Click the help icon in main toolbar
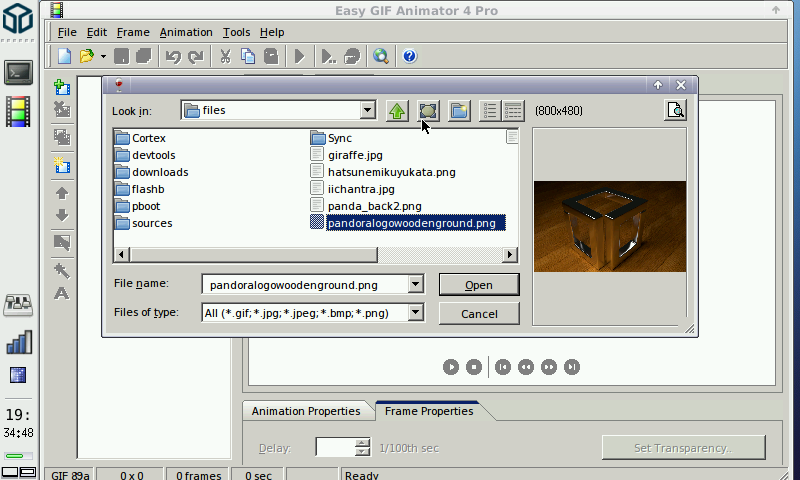Image resolution: width=800 pixels, height=480 pixels. 409,56
